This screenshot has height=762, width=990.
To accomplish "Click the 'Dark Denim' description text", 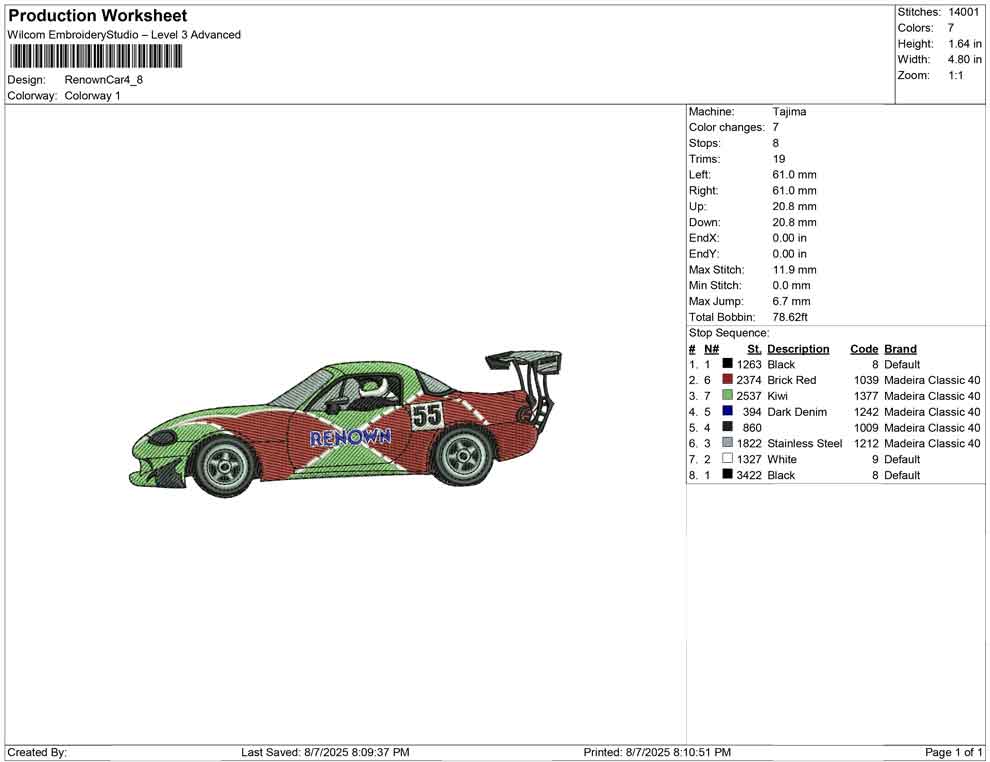I will 797,412.
